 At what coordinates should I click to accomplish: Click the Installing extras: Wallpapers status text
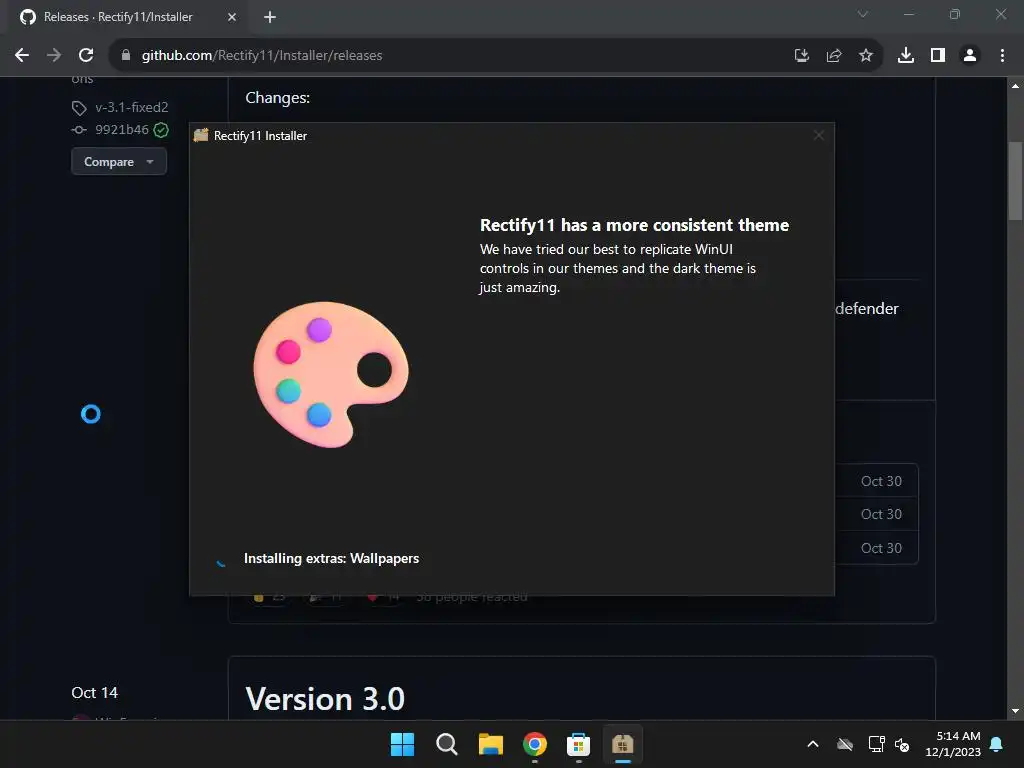coord(331,558)
